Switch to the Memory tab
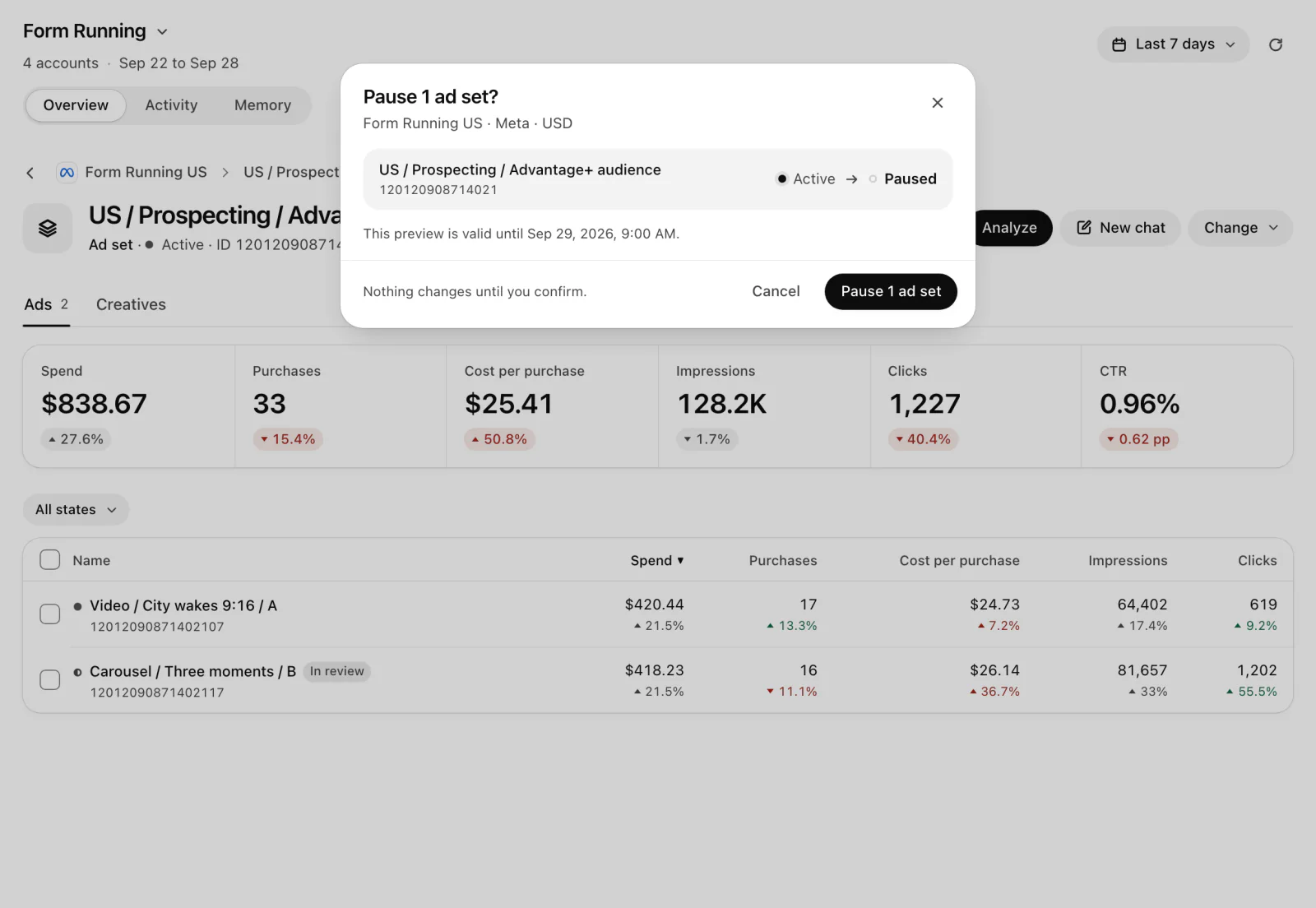Screen dimensions: 1316x908 [262, 105]
